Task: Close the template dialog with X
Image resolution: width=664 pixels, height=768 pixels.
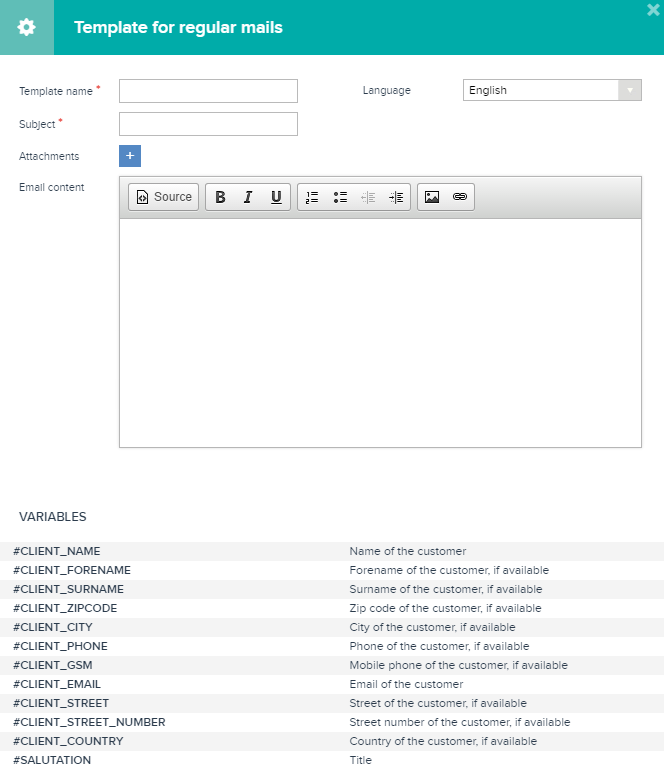Action: coord(653,10)
